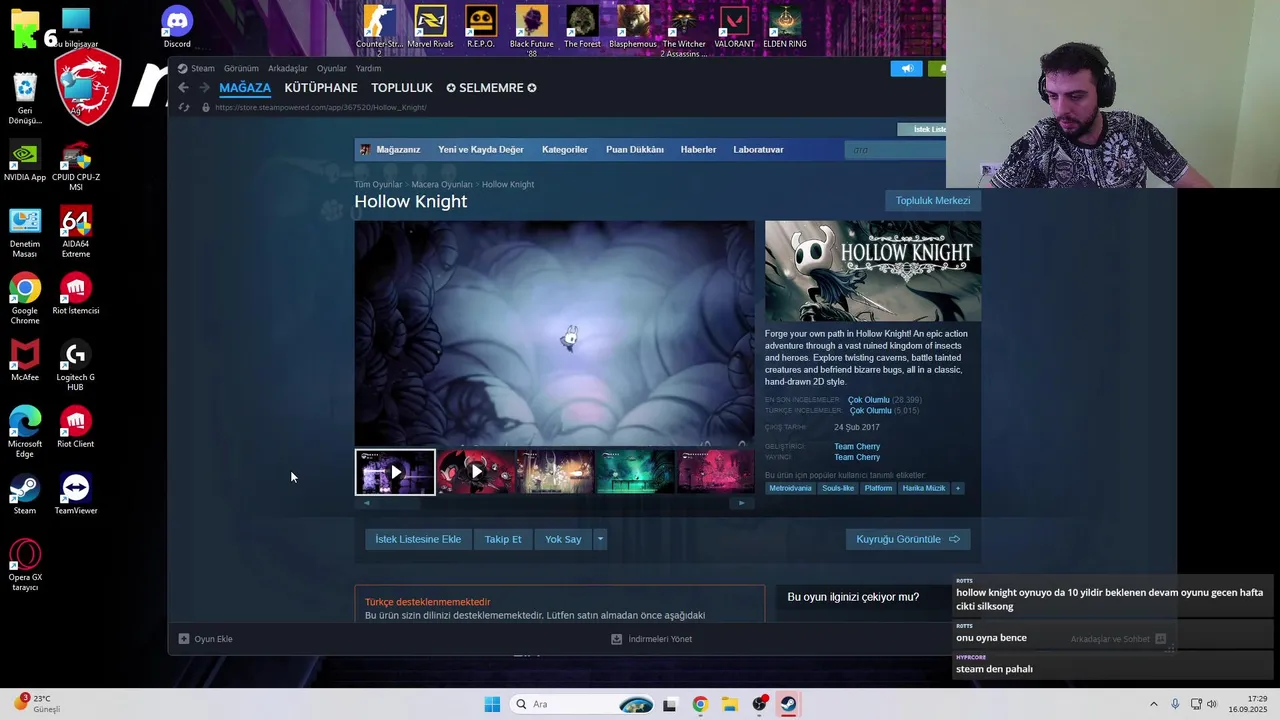Open McAfee desktop shortcut
Screen dimensions: 1280x720
click(25, 361)
